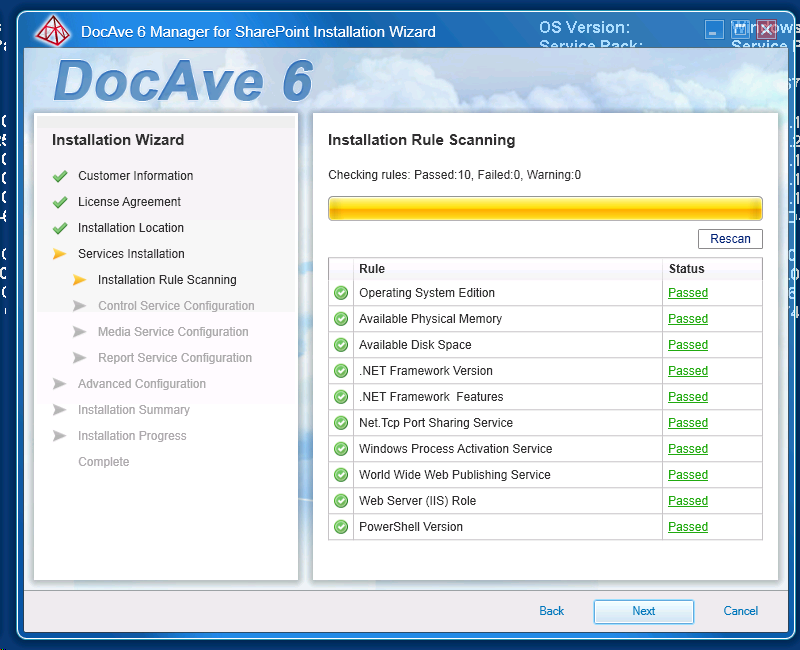This screenshot has height=650, width=800.
Task: Select Installation Location step in sidebar
Action: (131, 228)
